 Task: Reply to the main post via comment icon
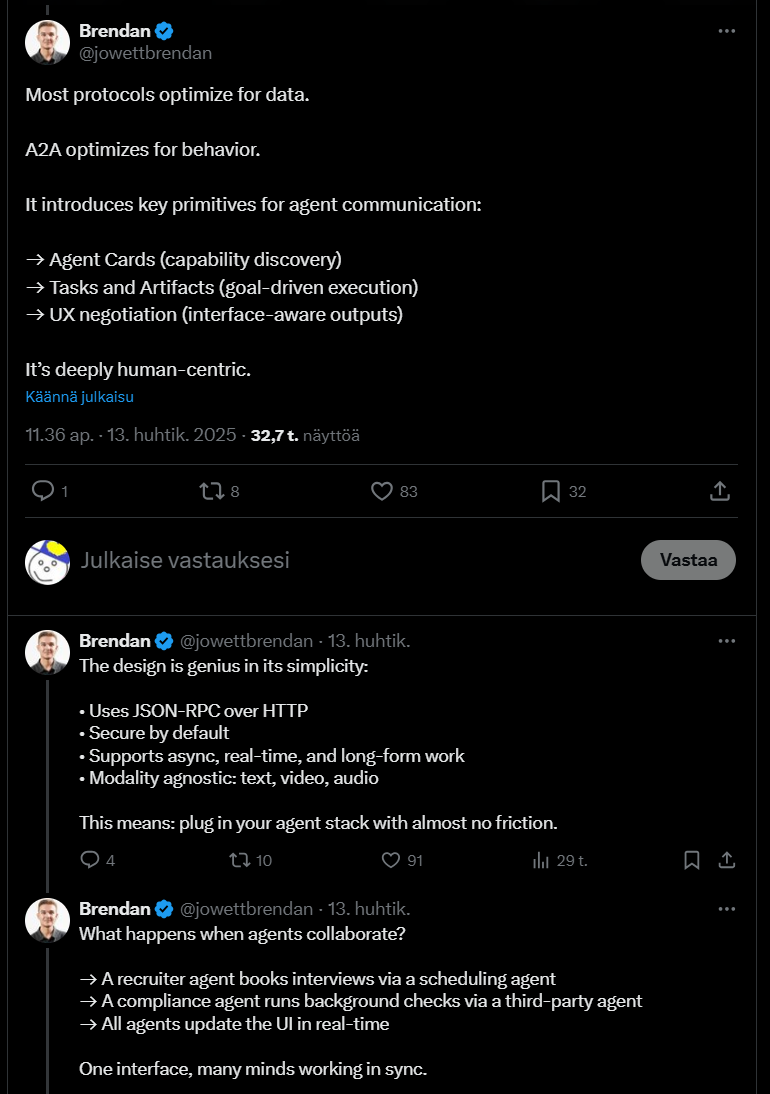[43, 491]
